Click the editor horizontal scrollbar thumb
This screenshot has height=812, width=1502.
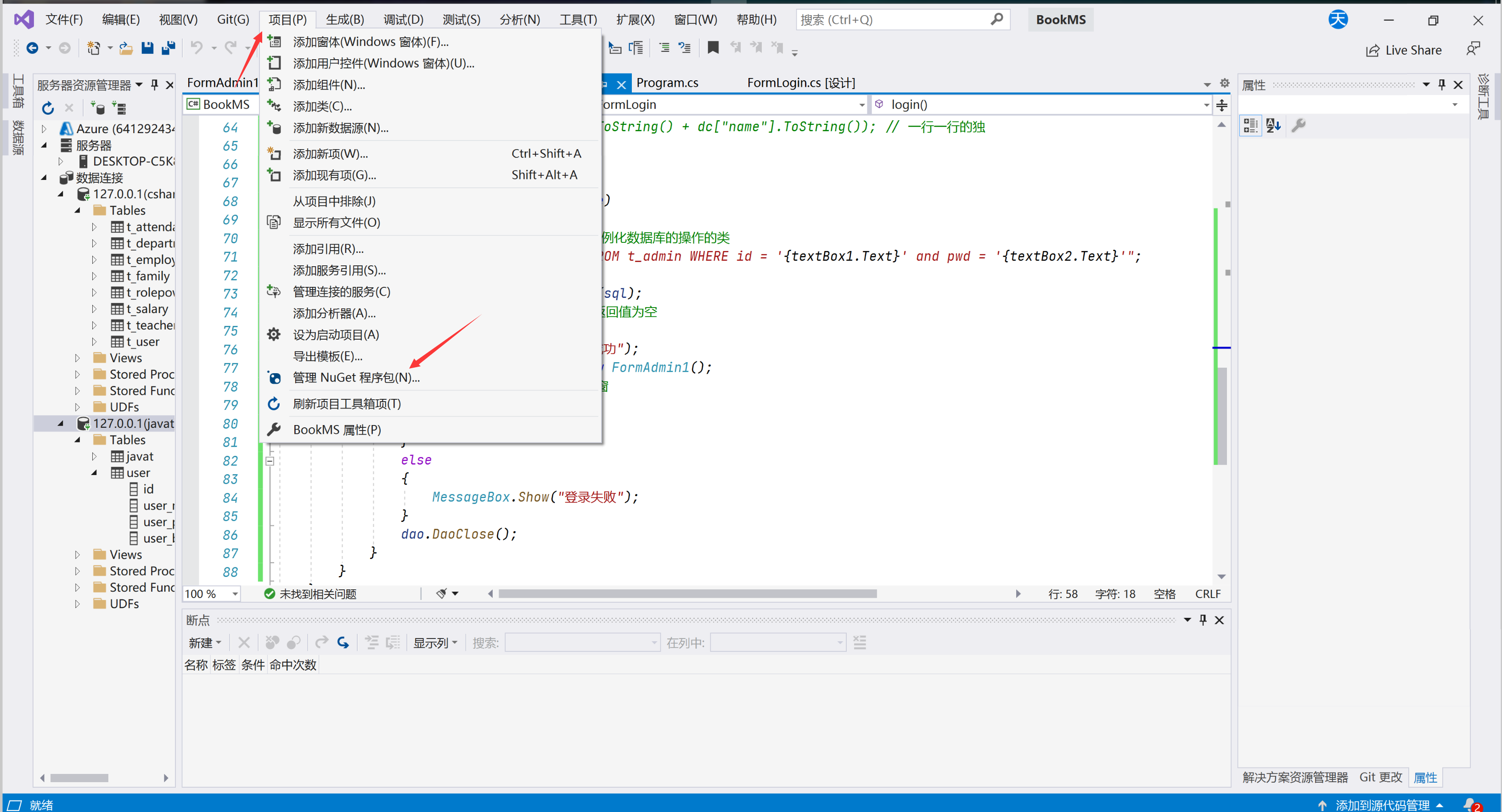687,594
